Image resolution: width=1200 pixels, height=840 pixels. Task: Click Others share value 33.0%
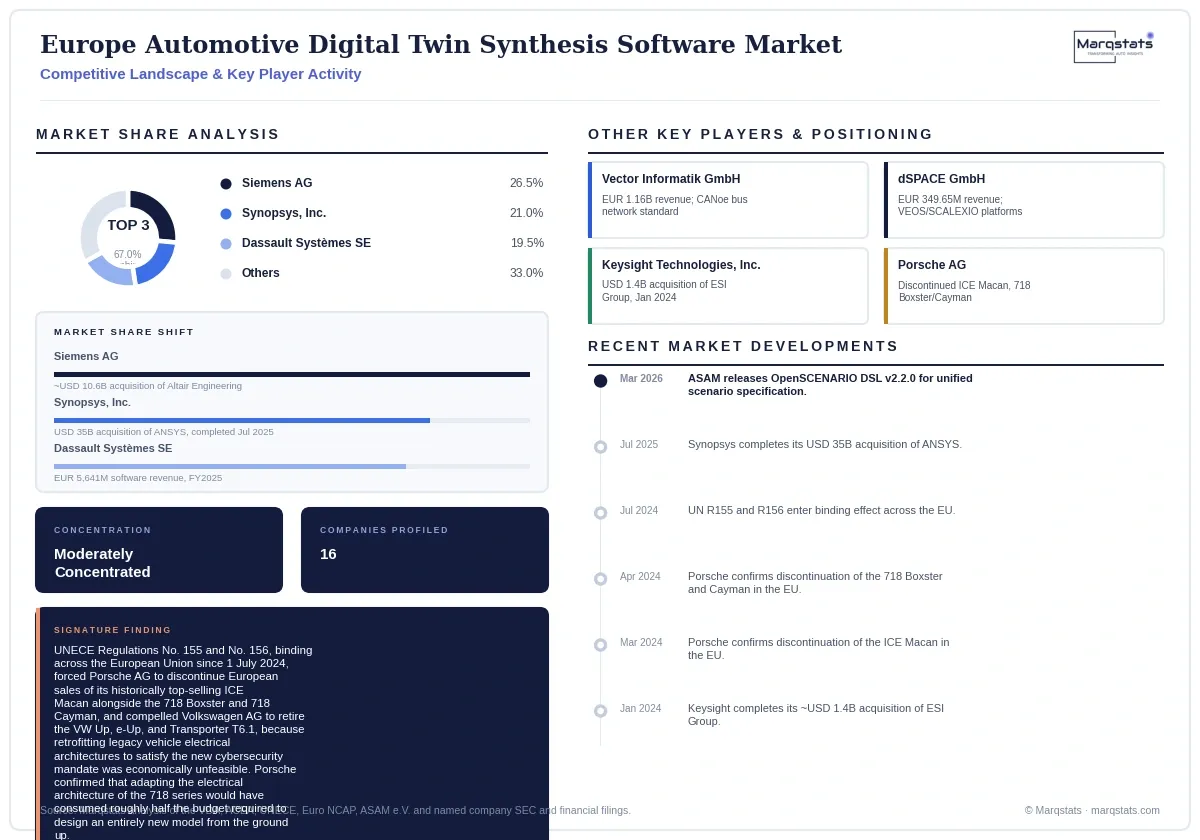pos(526,273)
